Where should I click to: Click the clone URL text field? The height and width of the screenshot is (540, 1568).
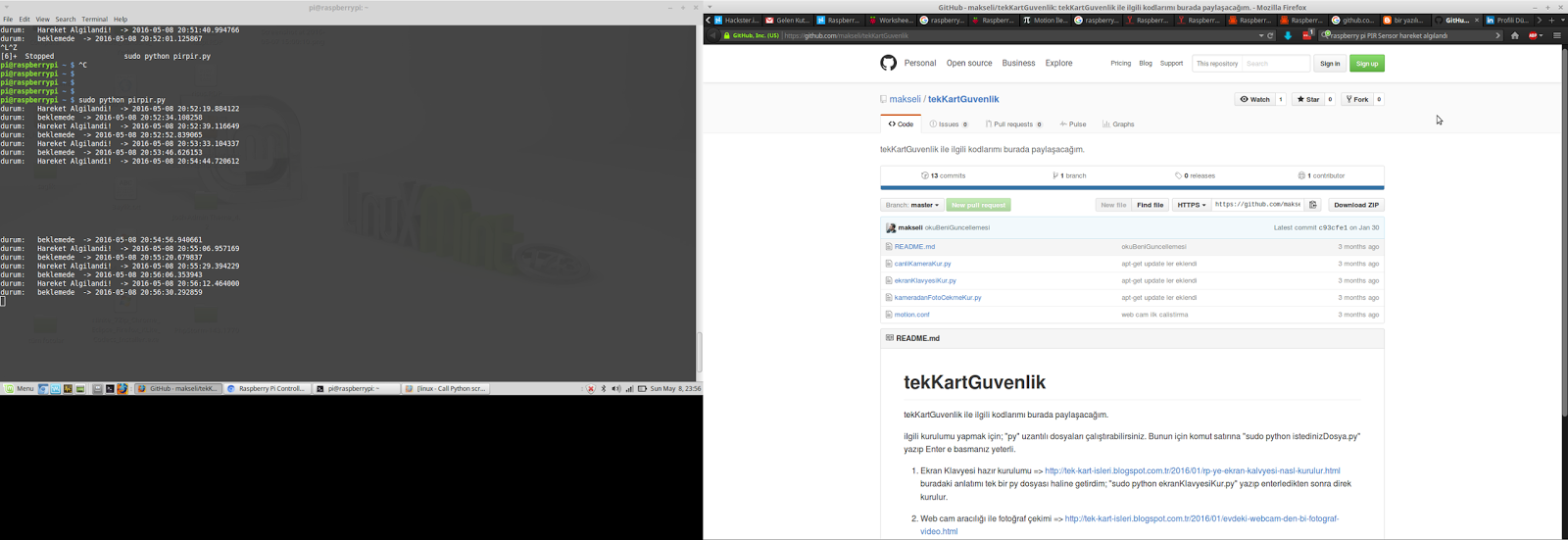[1258, 205]
